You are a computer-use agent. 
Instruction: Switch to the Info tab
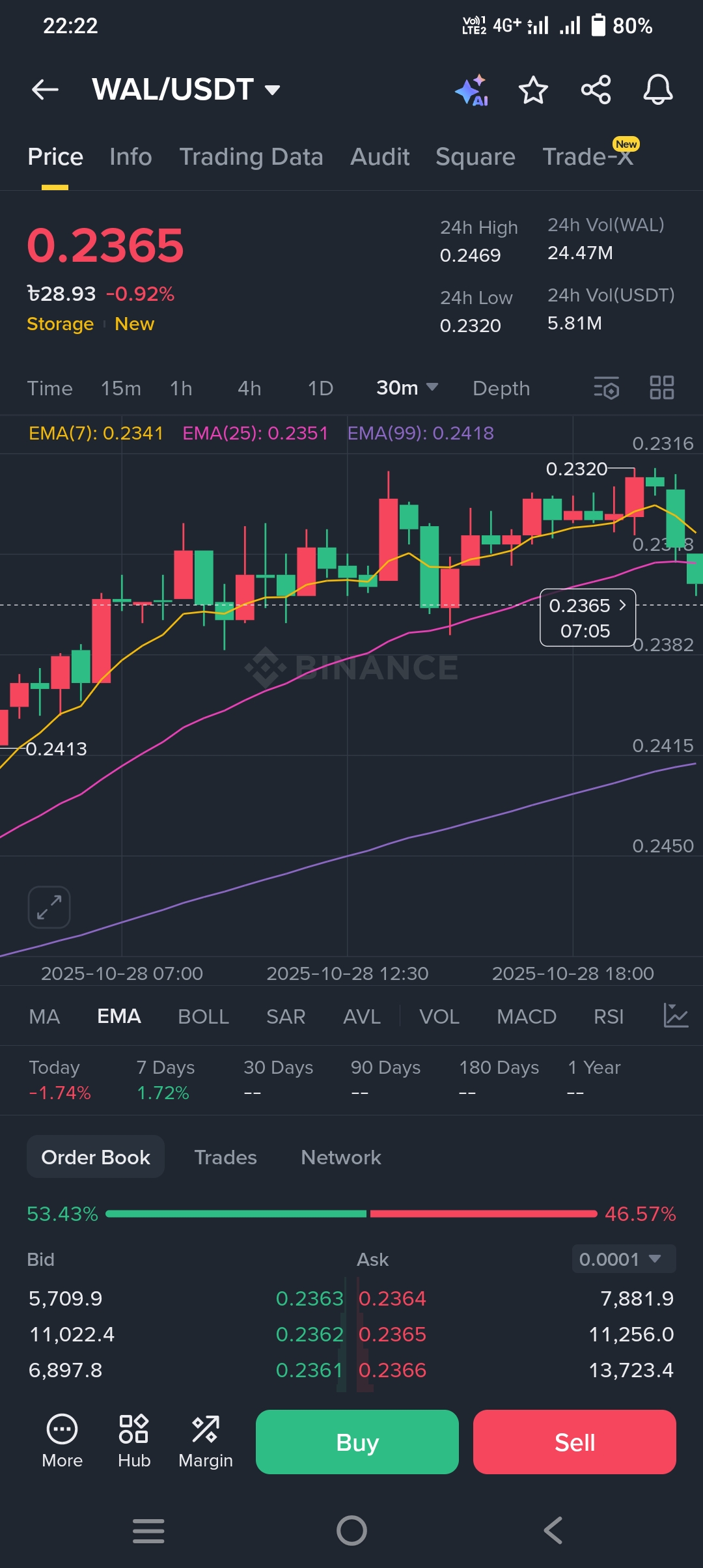tap(131, 157)
